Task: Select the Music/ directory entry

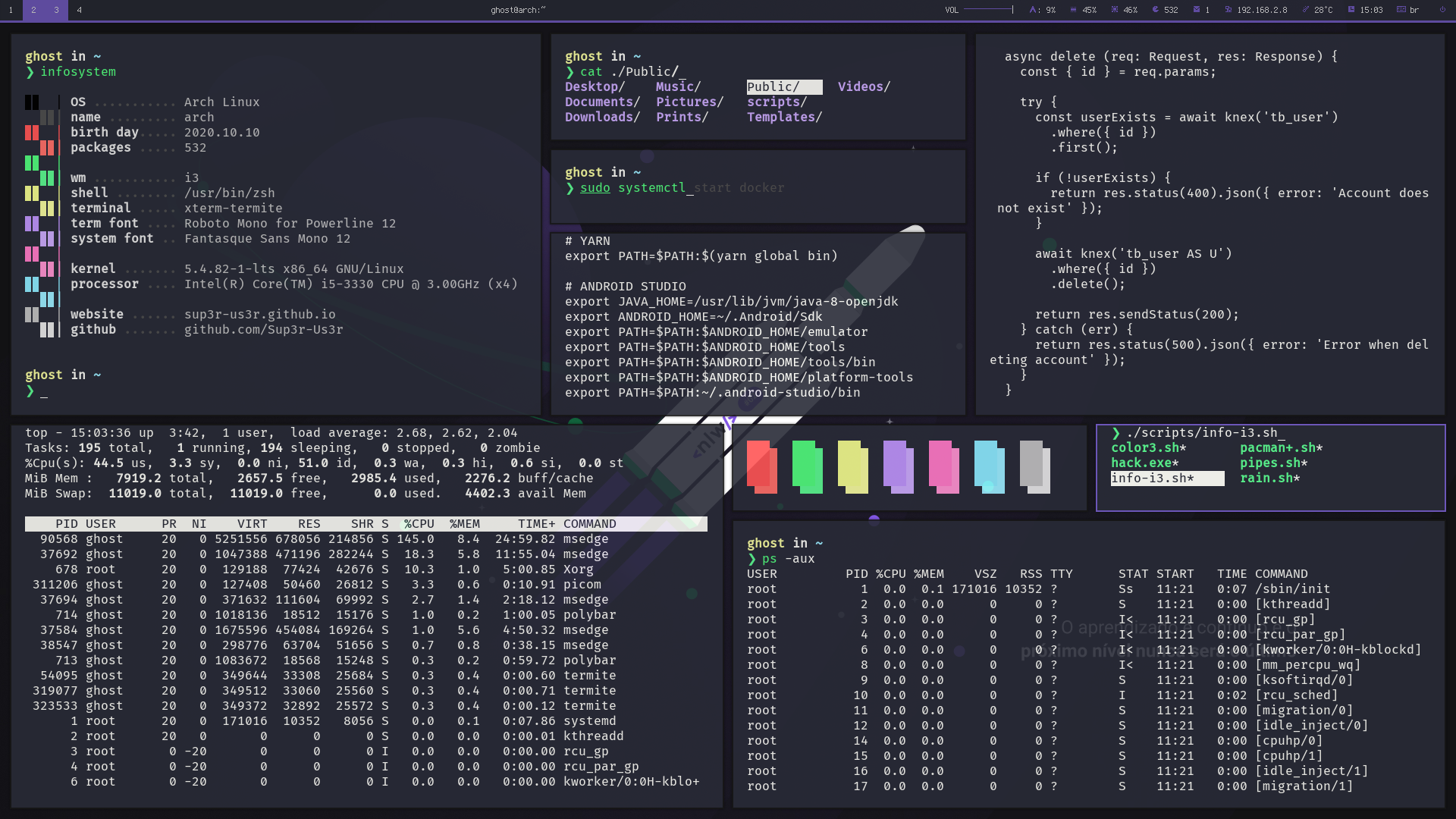Action: click(678, 87)
